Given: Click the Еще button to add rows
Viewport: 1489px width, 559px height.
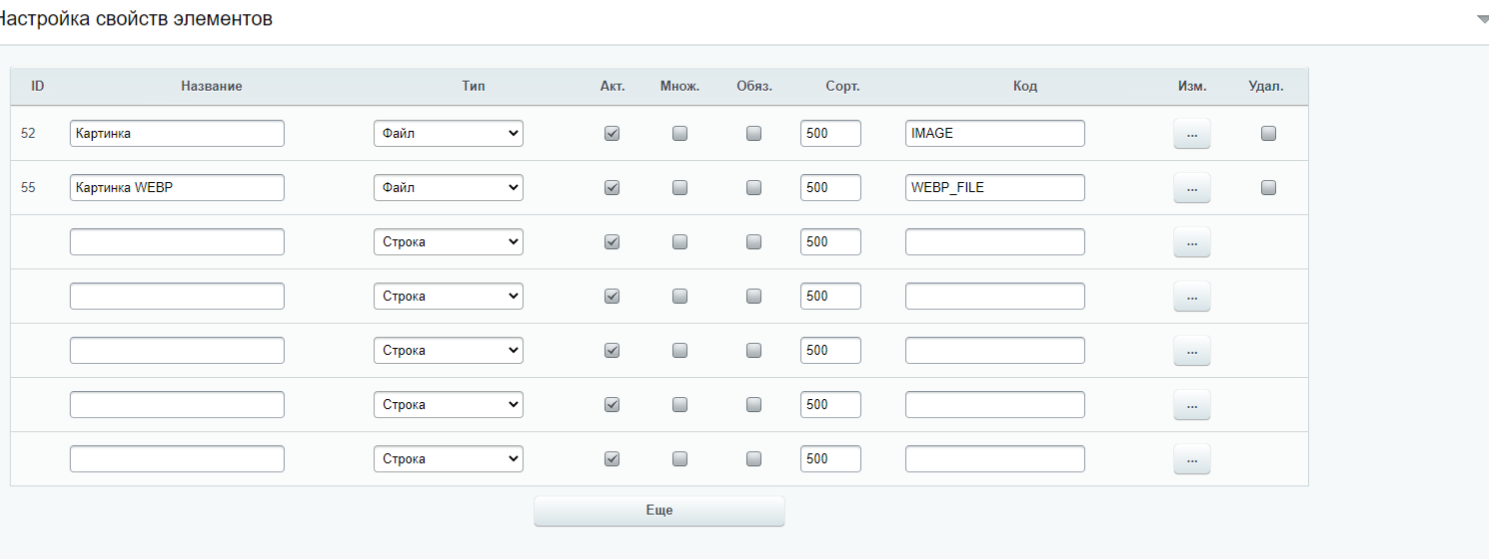Looking at the screenshot, I should [659, 510].
